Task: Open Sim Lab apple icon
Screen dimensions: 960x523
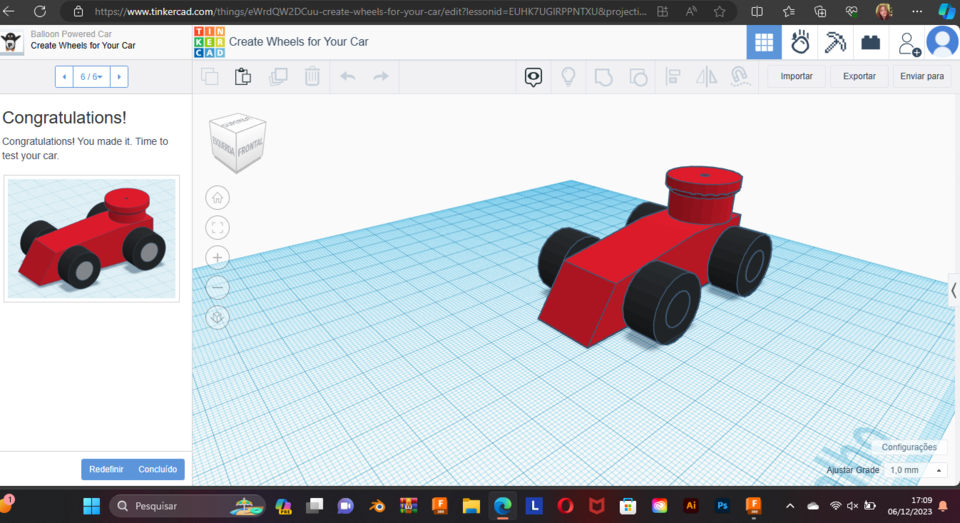Action: [x=800, y=42]
